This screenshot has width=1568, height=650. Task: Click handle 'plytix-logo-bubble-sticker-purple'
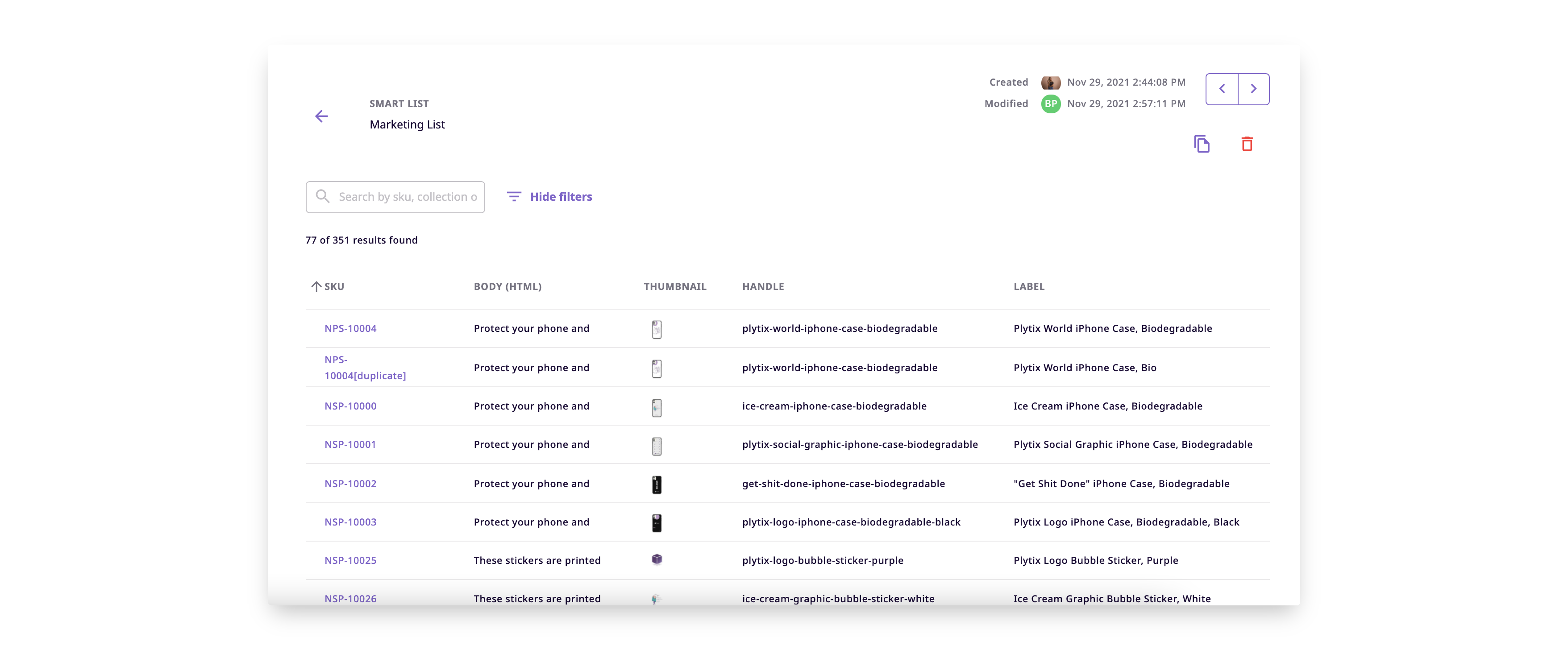(x=822, y=560)
